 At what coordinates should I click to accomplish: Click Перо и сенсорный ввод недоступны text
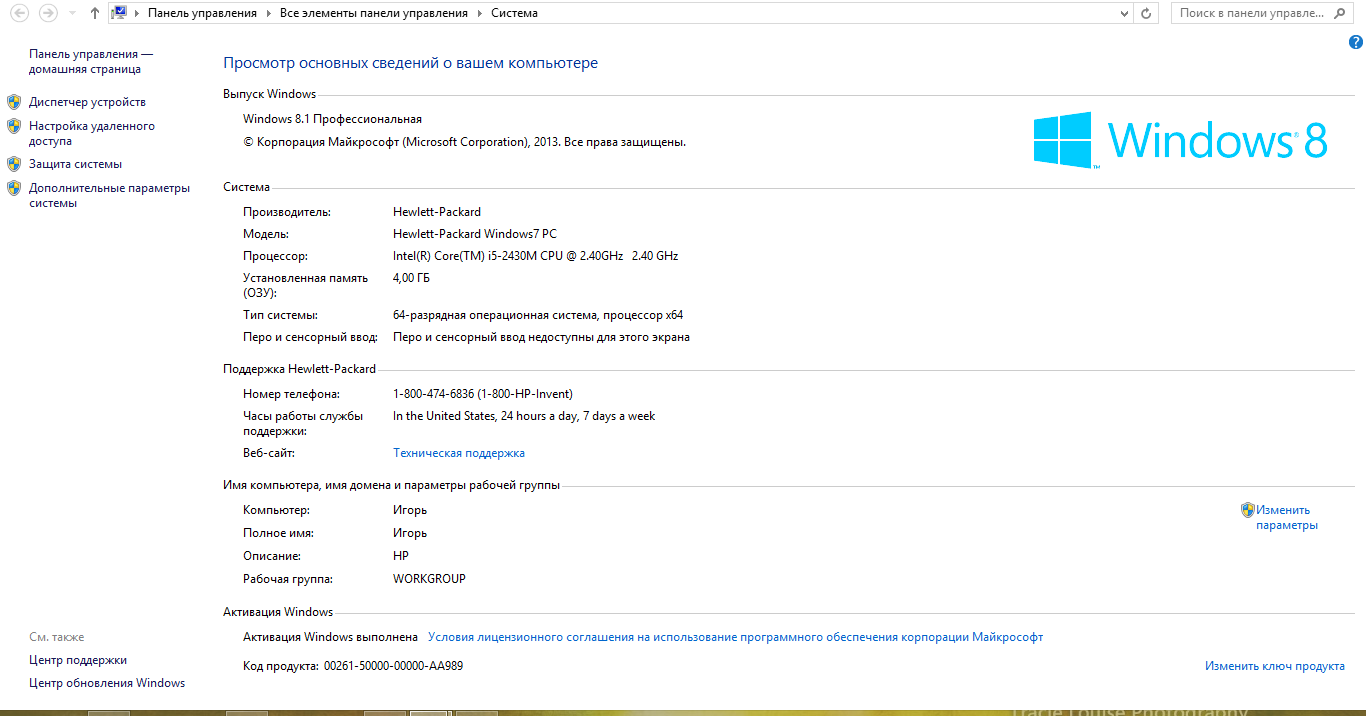click(541, 337)
